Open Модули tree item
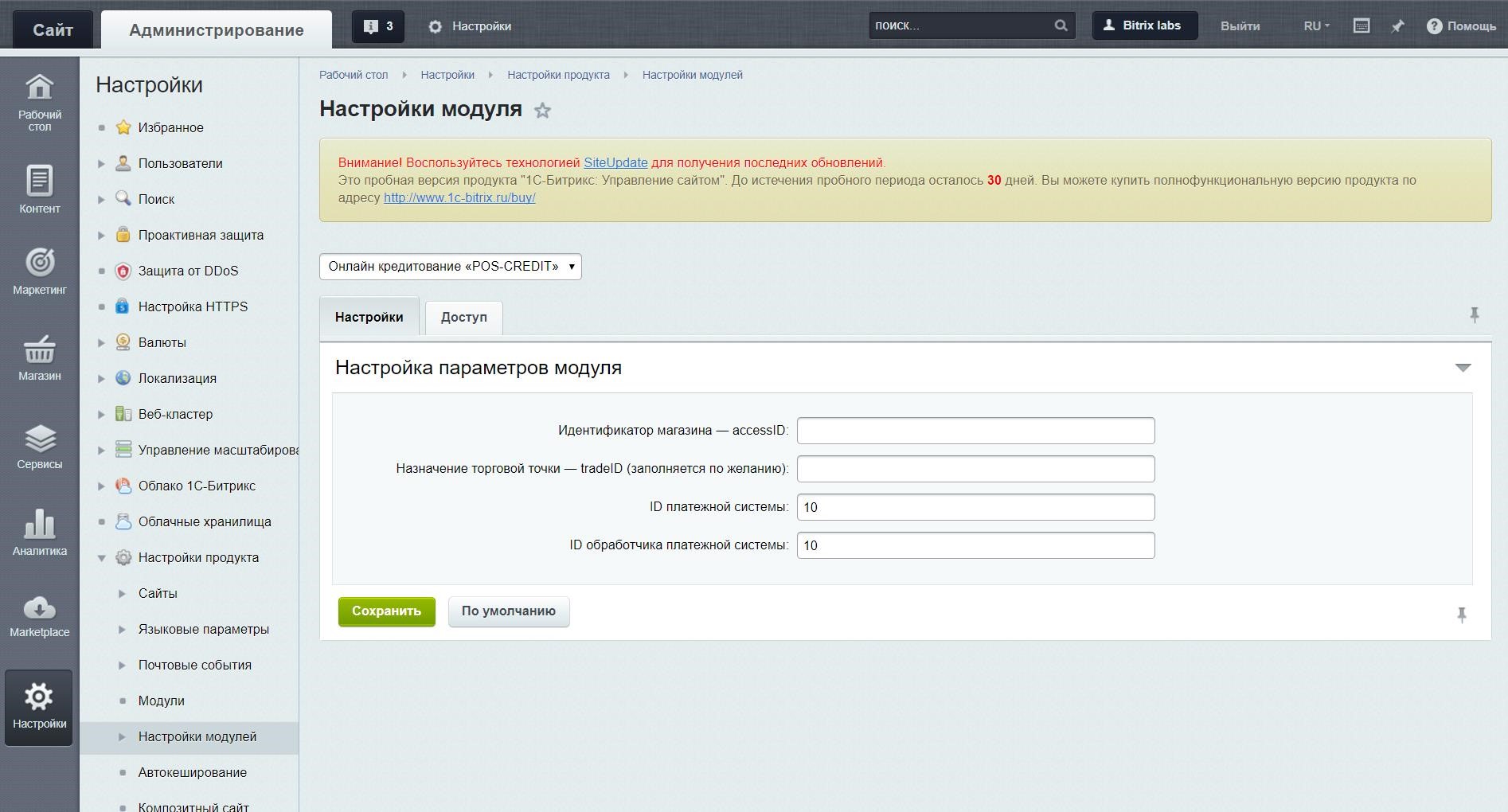The height and width of the screenshot is (812, 1508). [x=161, y=701]
